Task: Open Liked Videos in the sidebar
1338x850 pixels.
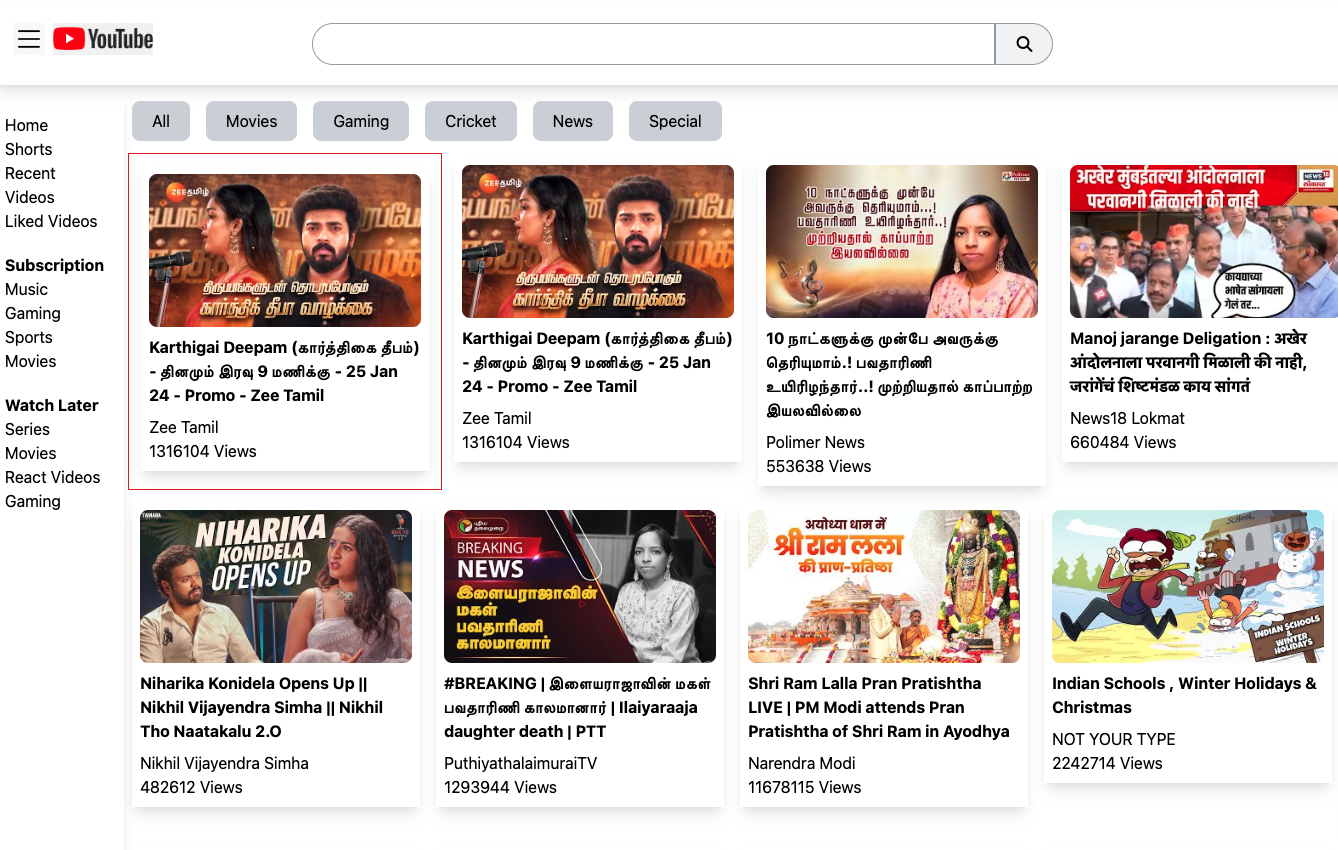Action: [51, 221]
